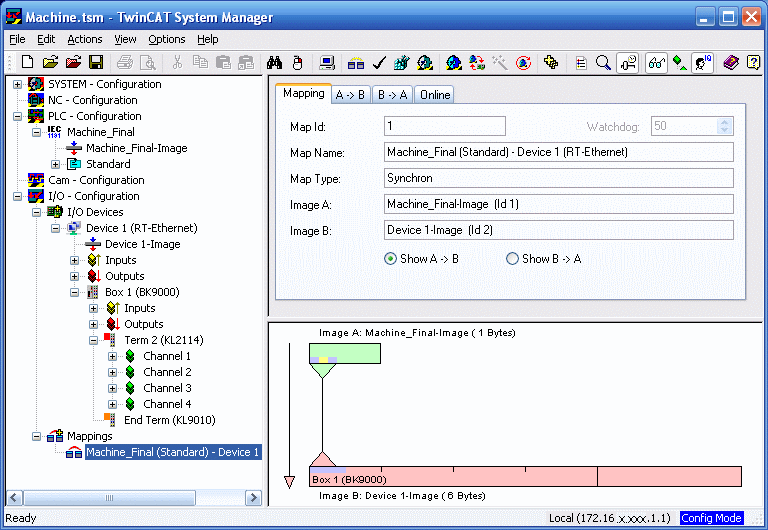This screenshot has height=530, width=768.
Task: Click the New document toolbar icon
Action: [27, 62]
